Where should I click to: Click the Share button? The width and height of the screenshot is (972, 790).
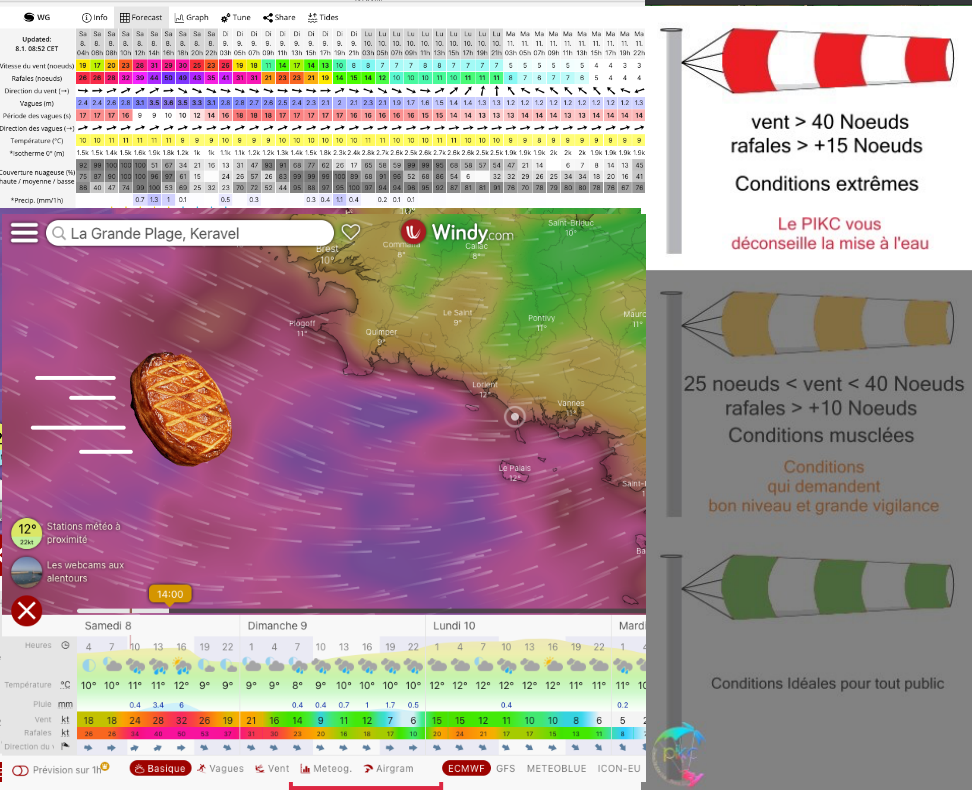tap(280, 17)
